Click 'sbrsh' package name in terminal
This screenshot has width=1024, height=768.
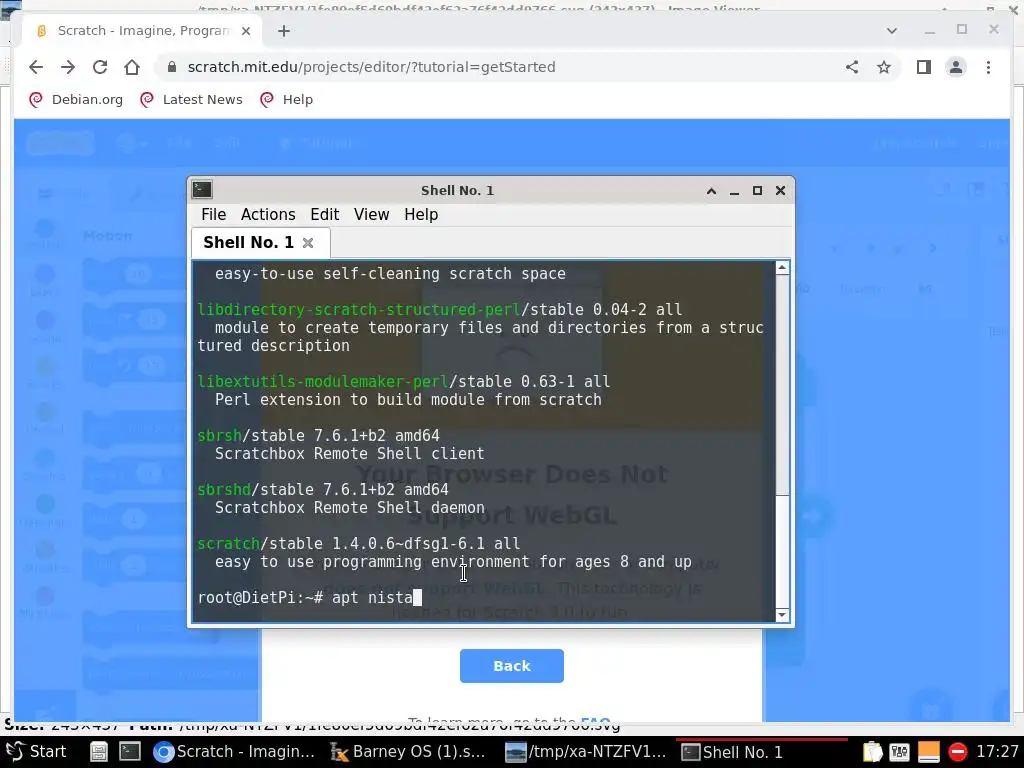[219, 436]
